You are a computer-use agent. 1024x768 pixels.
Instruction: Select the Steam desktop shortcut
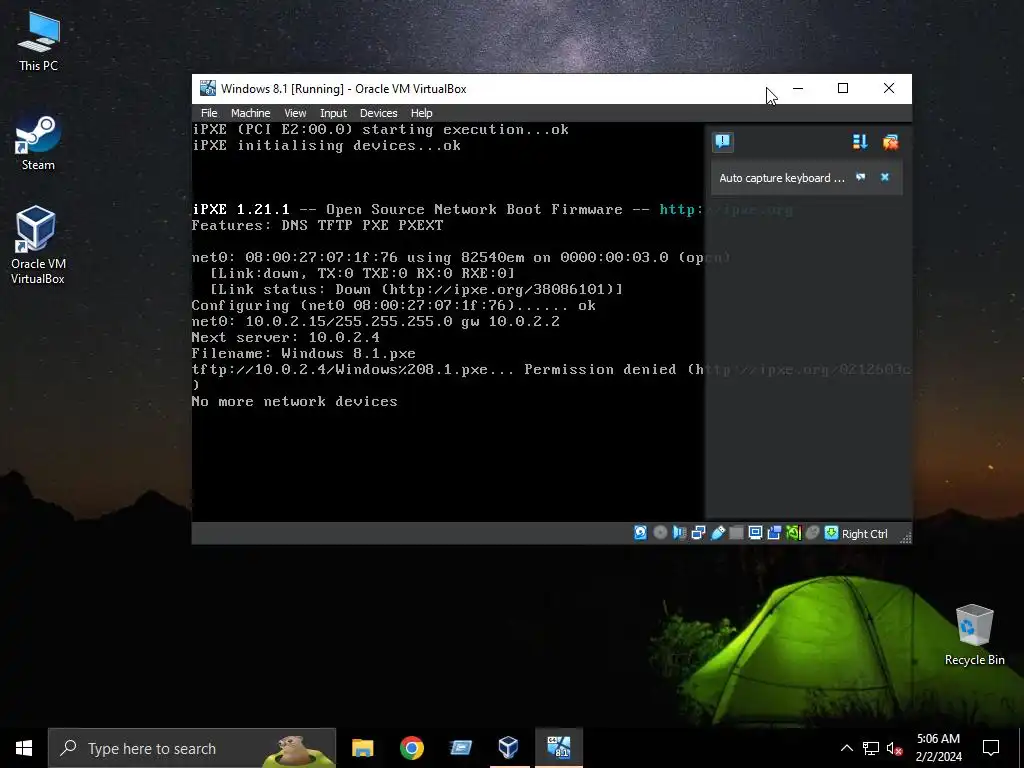(39, 142)
